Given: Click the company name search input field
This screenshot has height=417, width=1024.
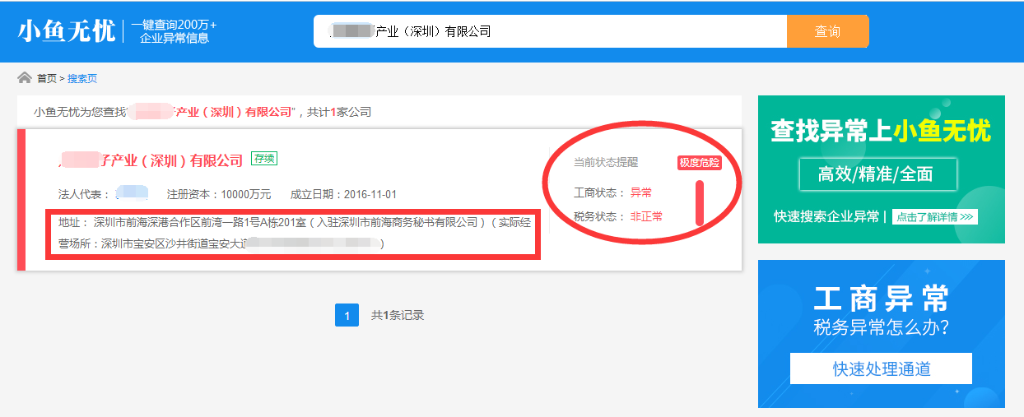Looking at the screenshot, I should coord(550,31).
